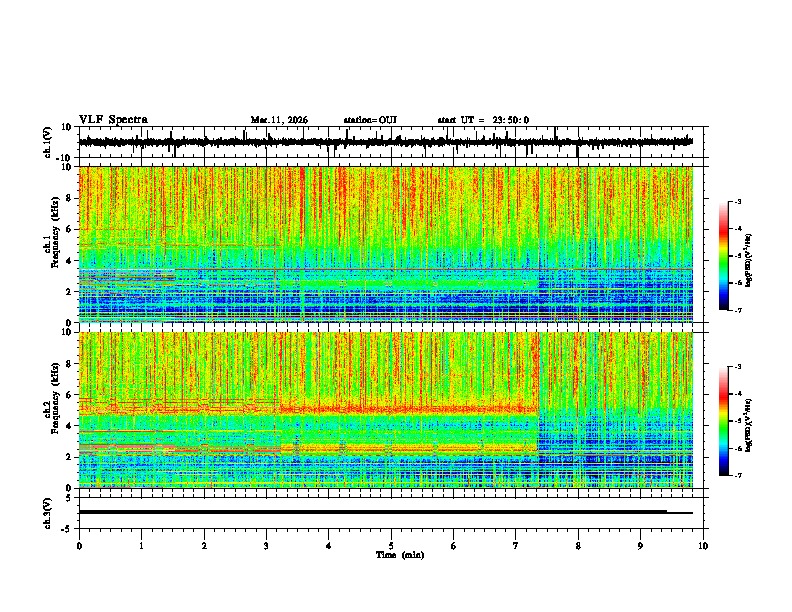Click the ch.1(V) axis label

49,142
